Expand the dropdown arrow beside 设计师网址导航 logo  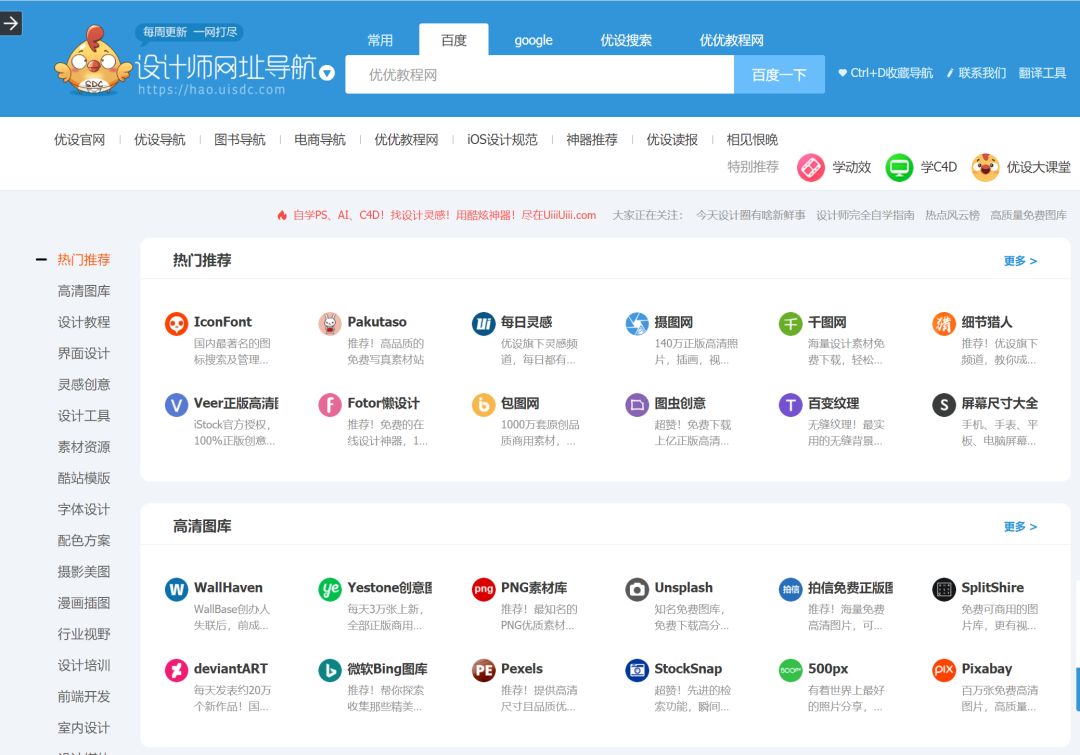[326, 73]
